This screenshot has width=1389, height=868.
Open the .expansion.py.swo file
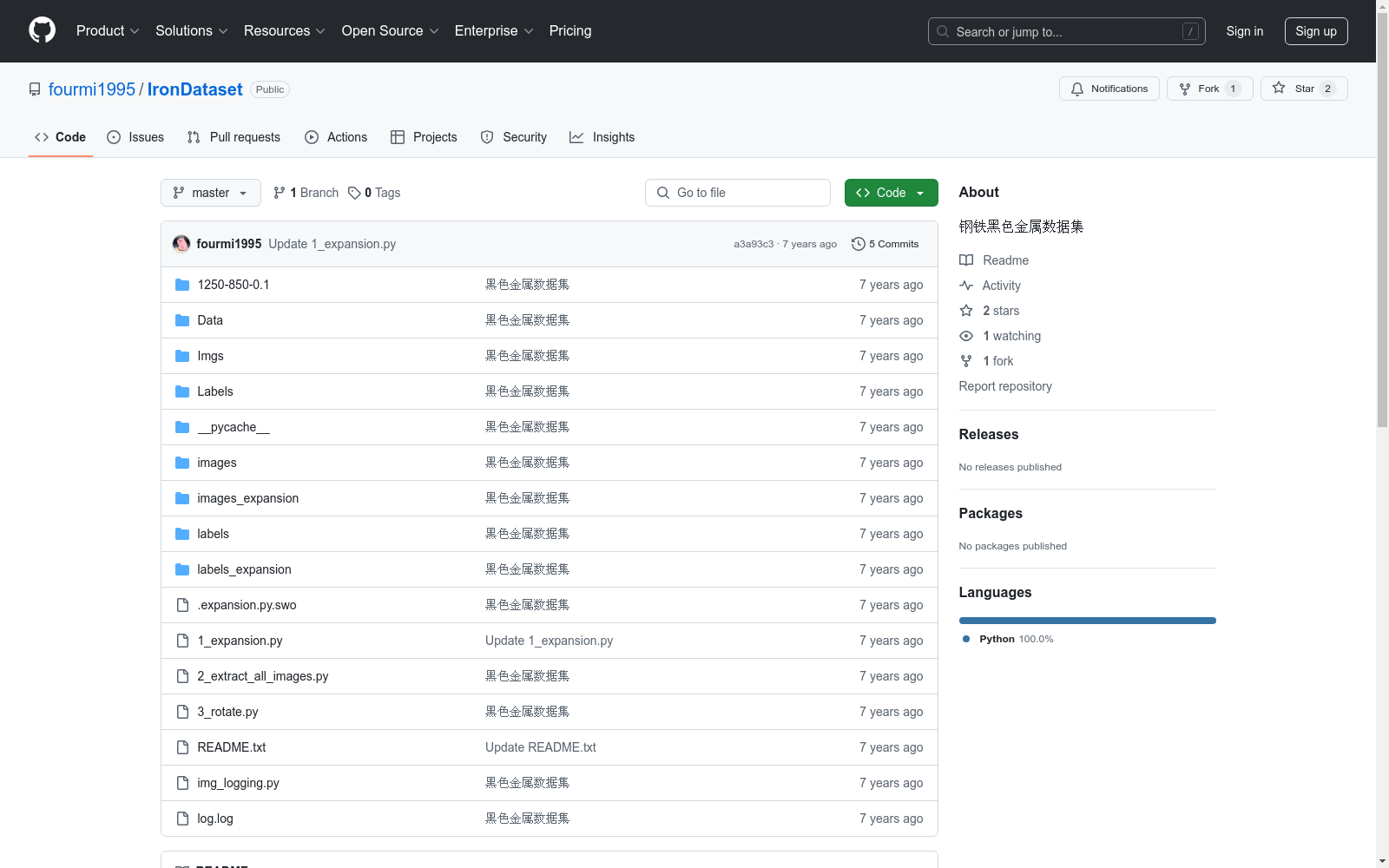247,605
